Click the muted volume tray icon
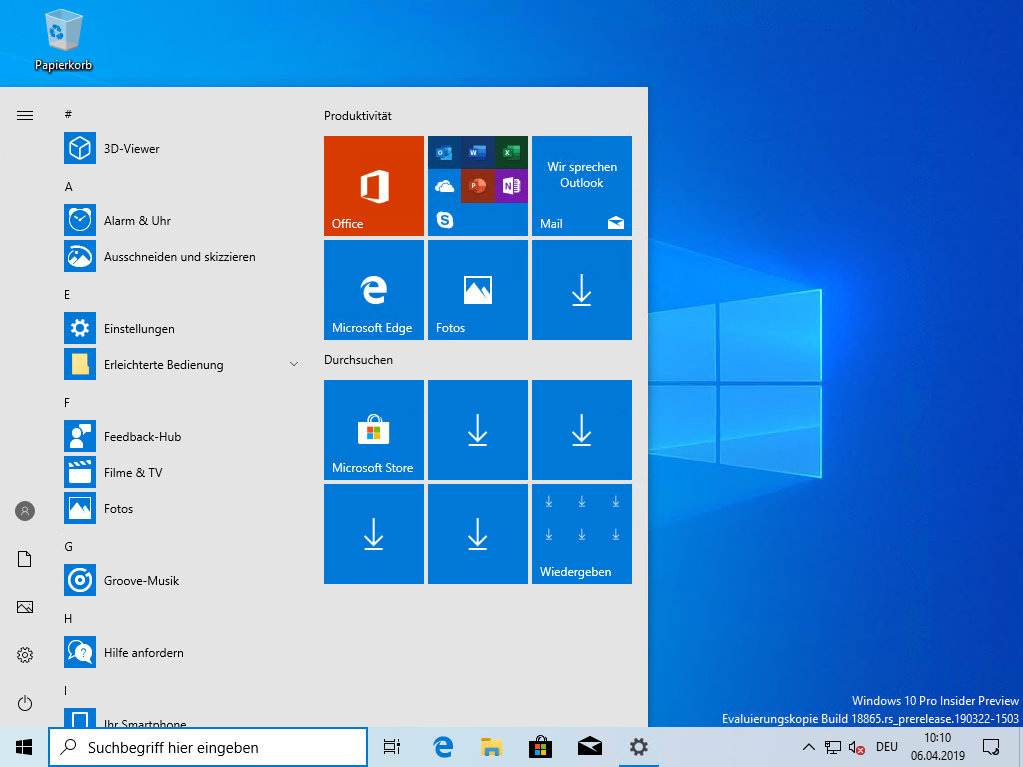The width and height of the screenshot is (1023, 767). click(x=857, y=747)
